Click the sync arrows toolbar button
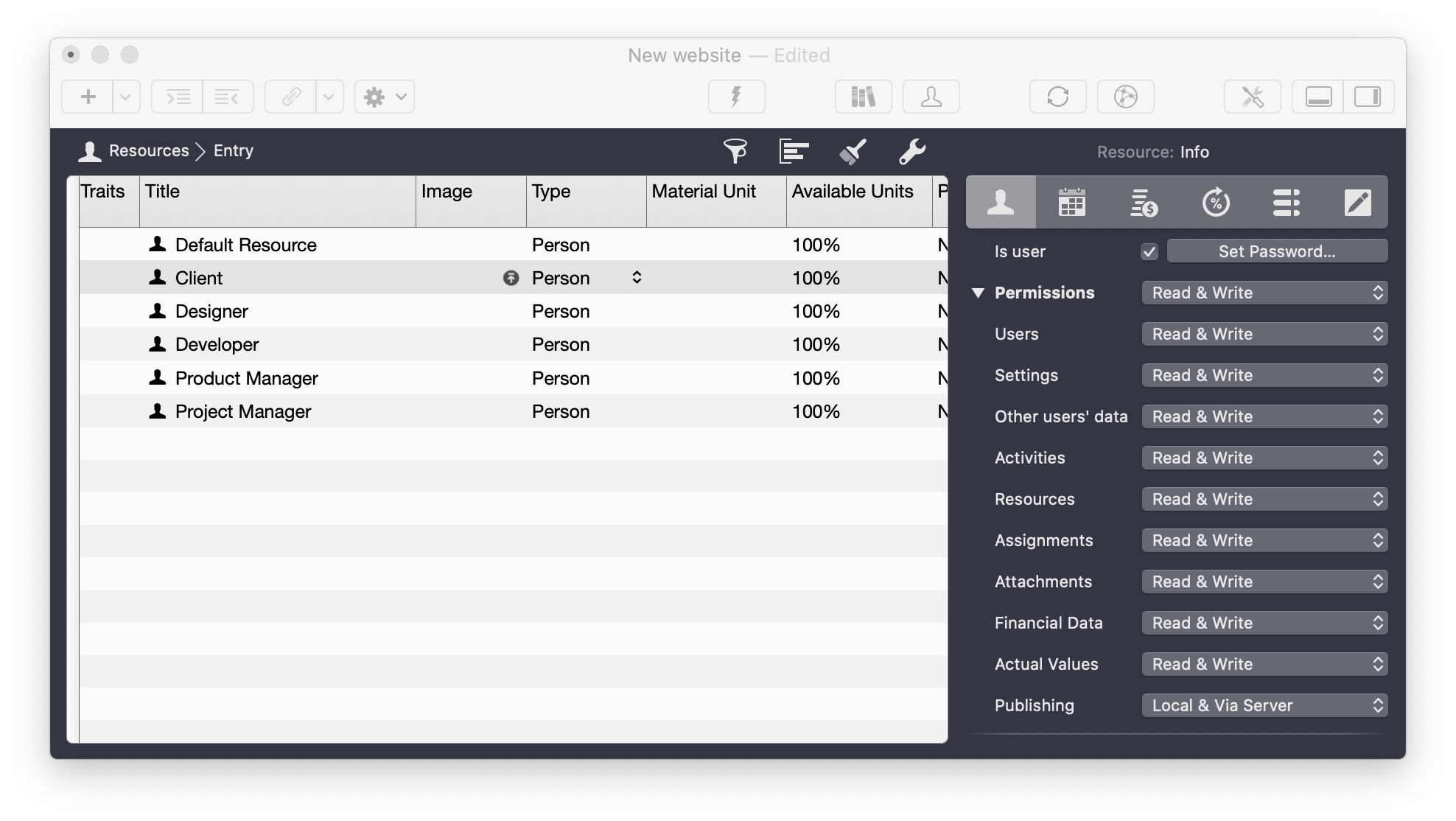 tap(1057, 97)
